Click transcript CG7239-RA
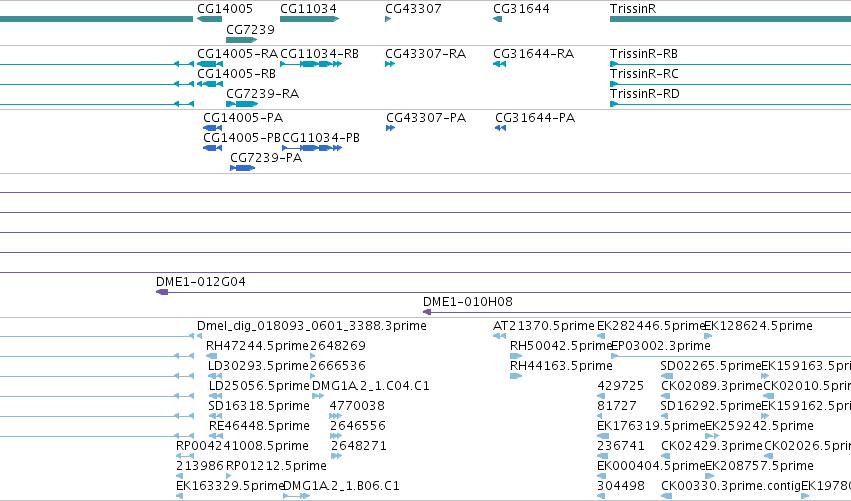This screenshot has width=851, height=501. pyautogui.click(x=263, y=93)
